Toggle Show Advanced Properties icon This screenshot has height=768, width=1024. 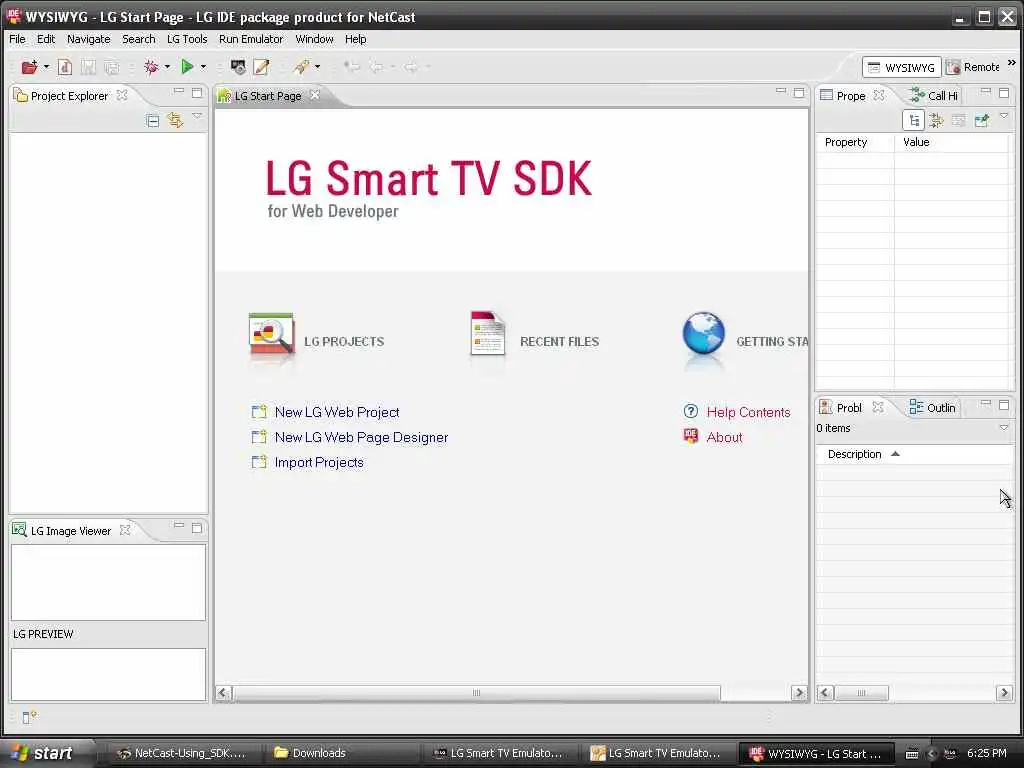tap(936, 121)
